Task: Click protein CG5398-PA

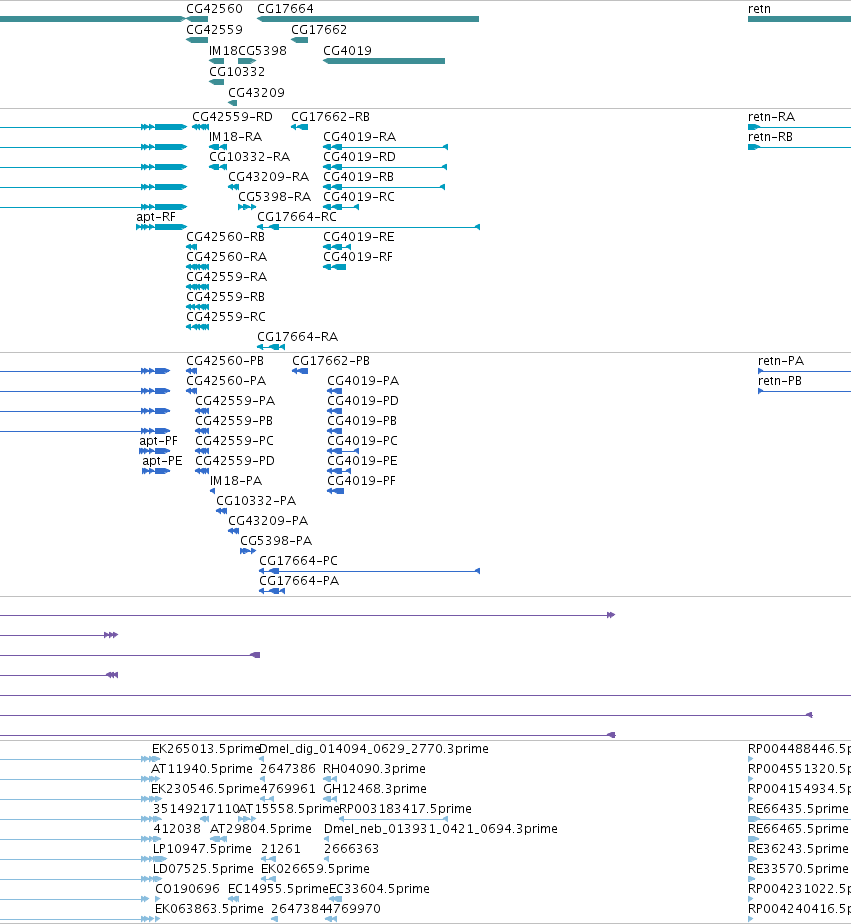Action: (x=276, y=541)
